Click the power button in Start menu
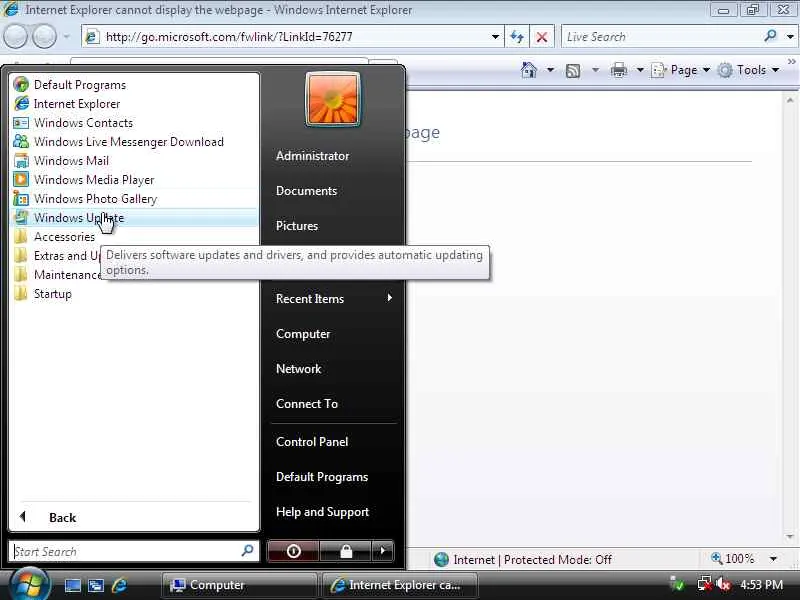 (x=293, y=551)
